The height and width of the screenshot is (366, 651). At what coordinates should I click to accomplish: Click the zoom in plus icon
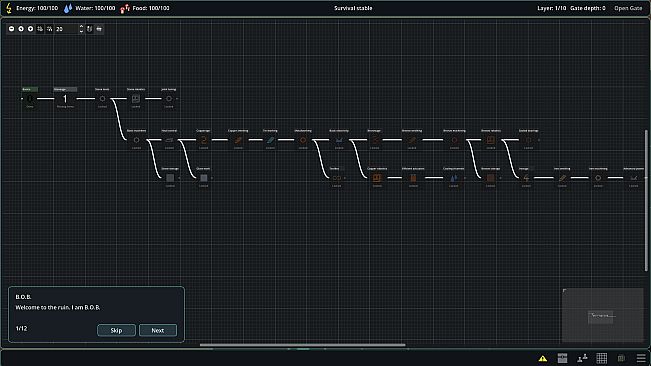[30, 29]
